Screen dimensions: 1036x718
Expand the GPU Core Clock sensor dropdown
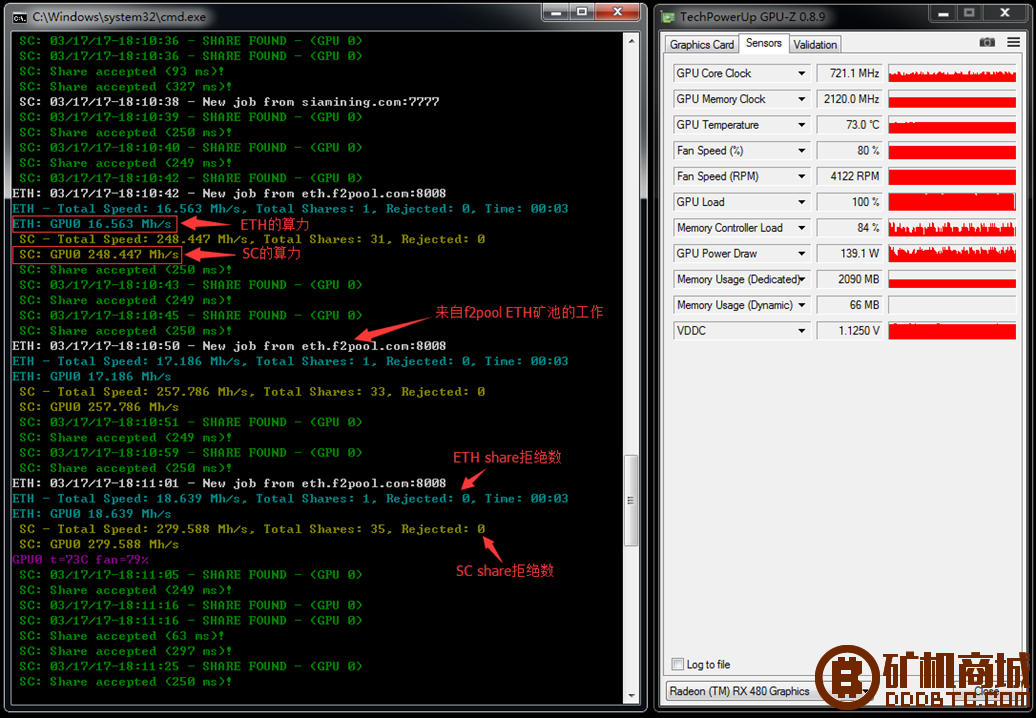tap(801, 73)
